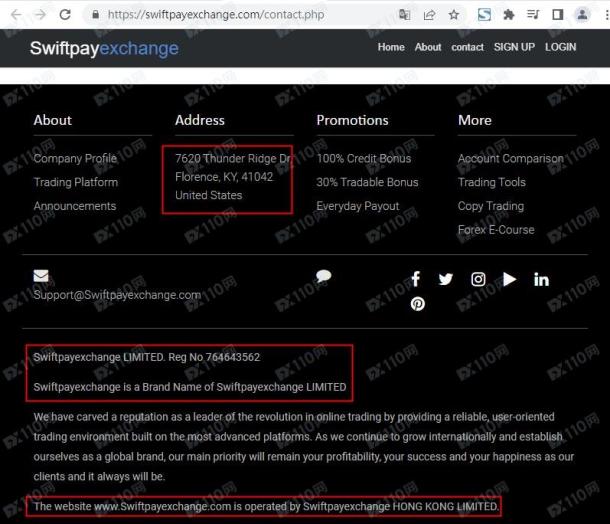Image resolution: width=610 pixels, height=524 pixels.
Task: Open the Pinterest icon link
Action: tap(417, 304)
